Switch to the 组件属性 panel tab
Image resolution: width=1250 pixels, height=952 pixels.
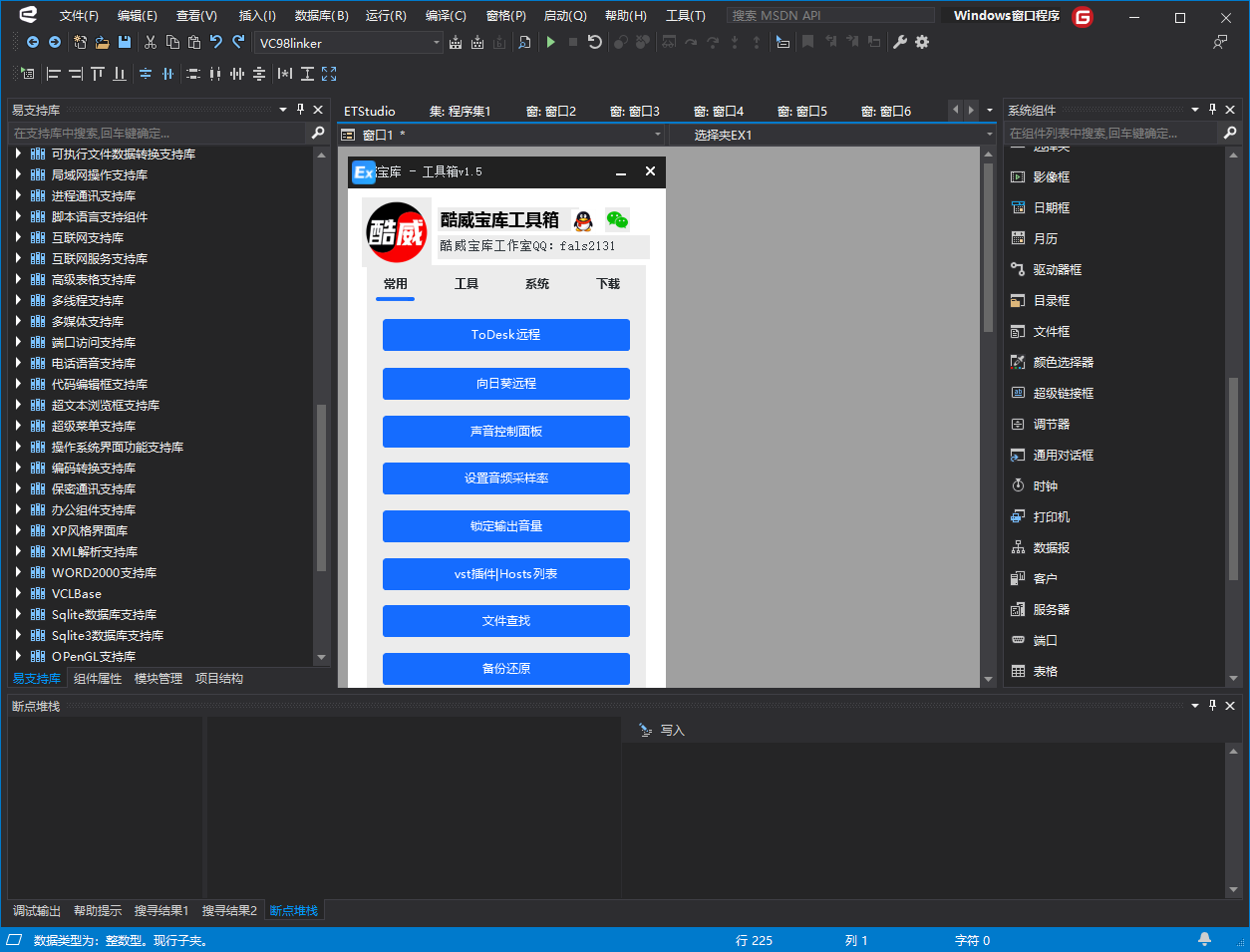click(x=98, y=679)
